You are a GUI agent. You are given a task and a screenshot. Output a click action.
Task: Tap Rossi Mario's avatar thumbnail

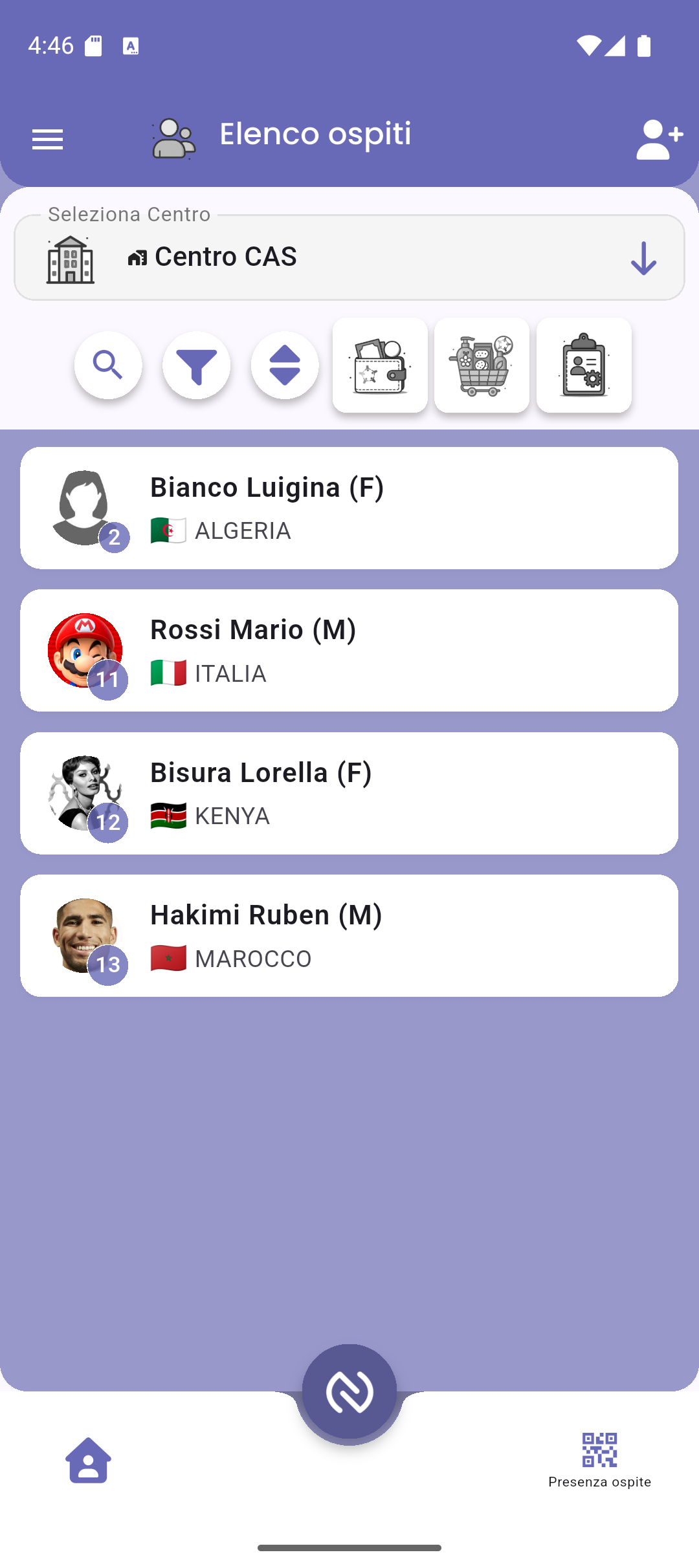(x=85, y=650)
